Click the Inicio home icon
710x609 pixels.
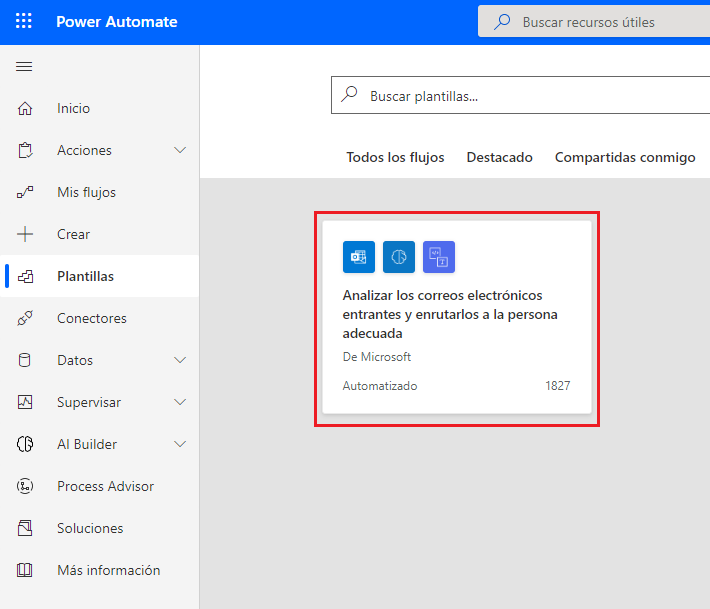[x=25, y=108]
